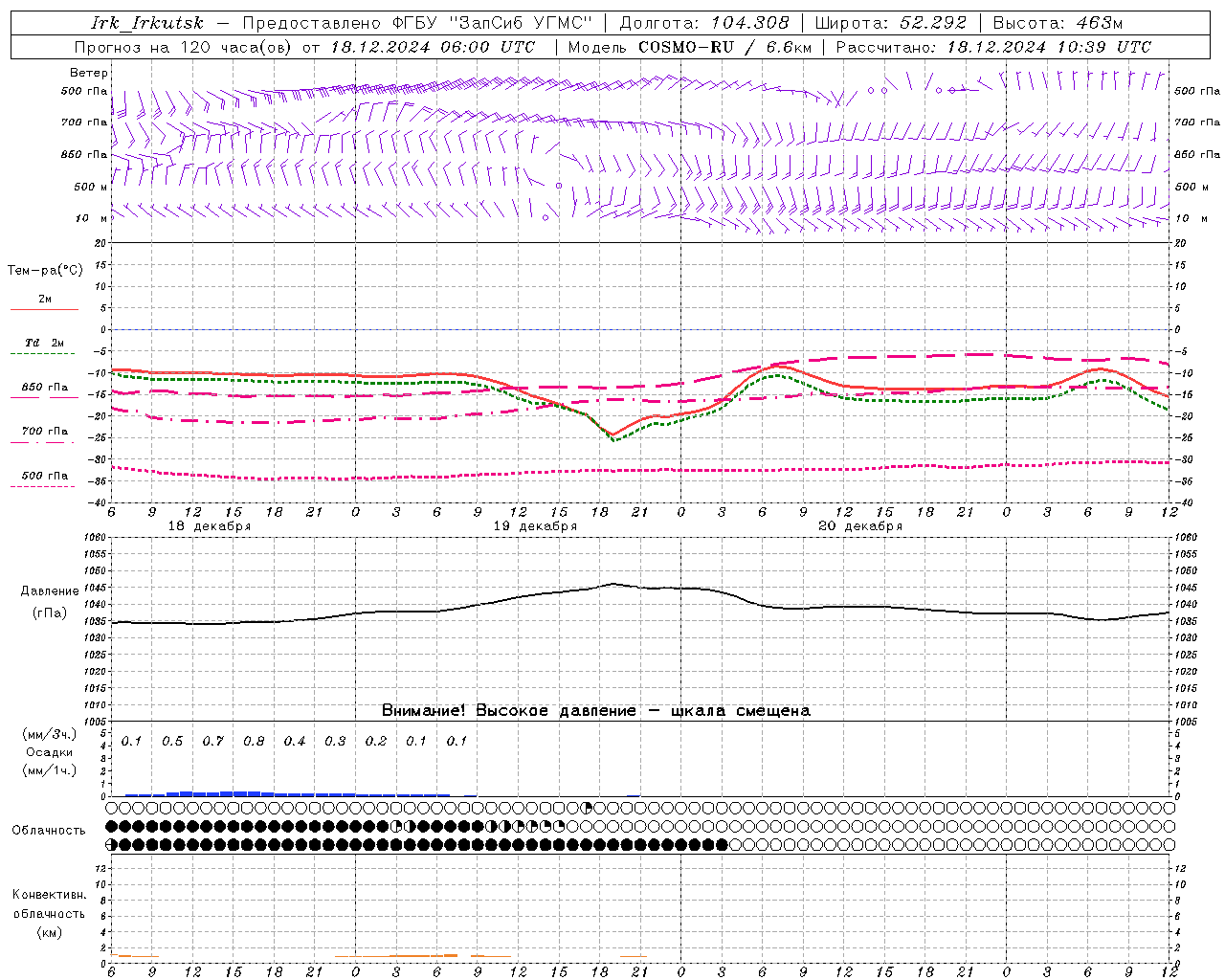This screenshot has width=1225, height=980.
Task: Select the forecast start "18.12.2024 06:00 UTC"
Action: [433, 47]
